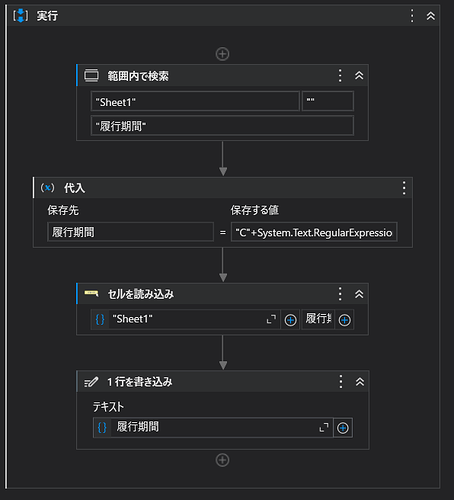Viewport: 454px width, 500px height.
Task: Click the 1 行を書き込み pencil icon
Action: 91,382
